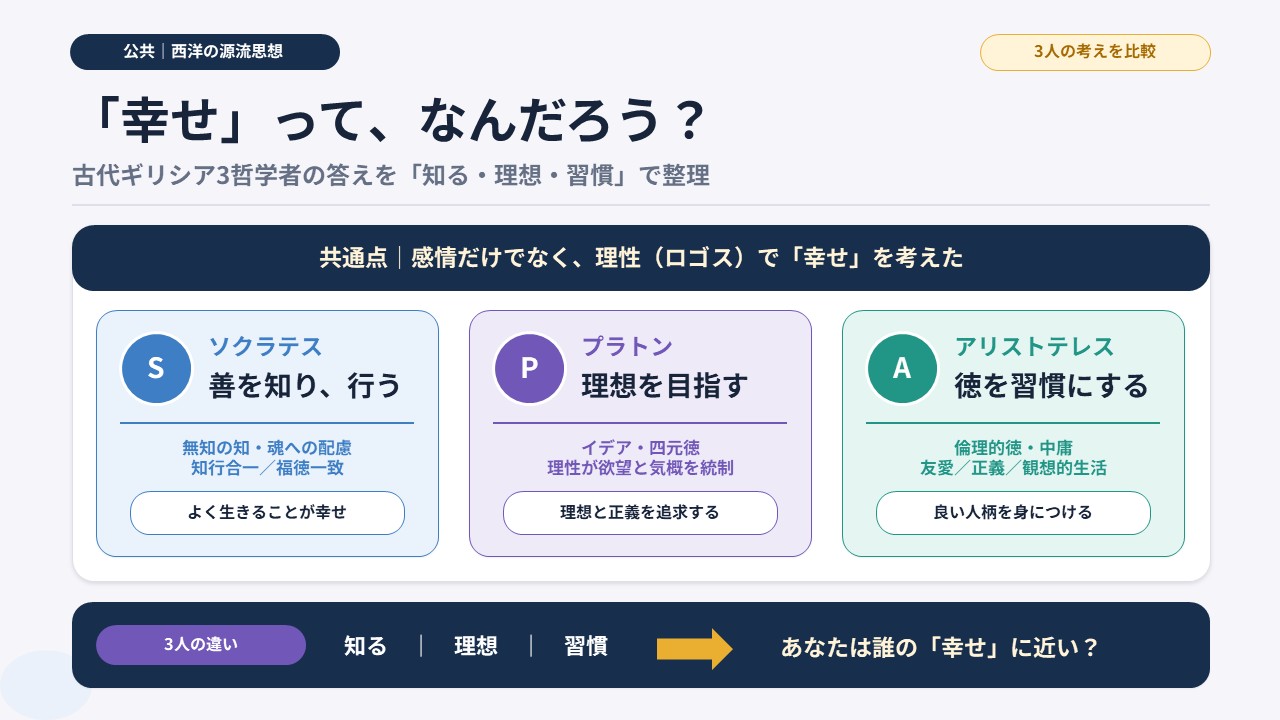The height and width of the screenshot is (720, 1280).
Task: Click the purple 3人の違い label
Action: (x=201, y=645)
